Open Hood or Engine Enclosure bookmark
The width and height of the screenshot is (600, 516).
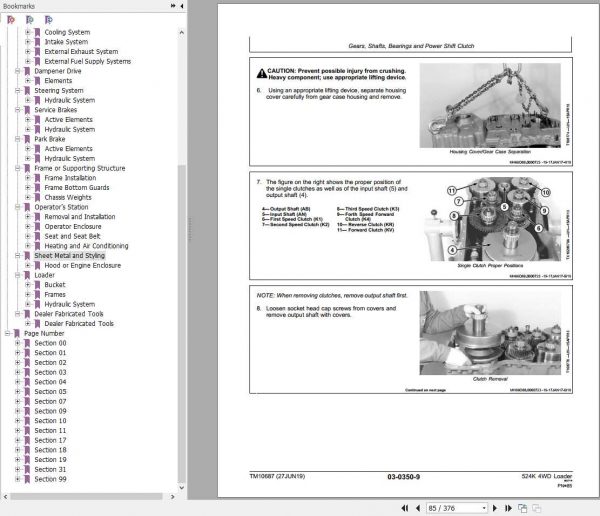pos(82,265)
